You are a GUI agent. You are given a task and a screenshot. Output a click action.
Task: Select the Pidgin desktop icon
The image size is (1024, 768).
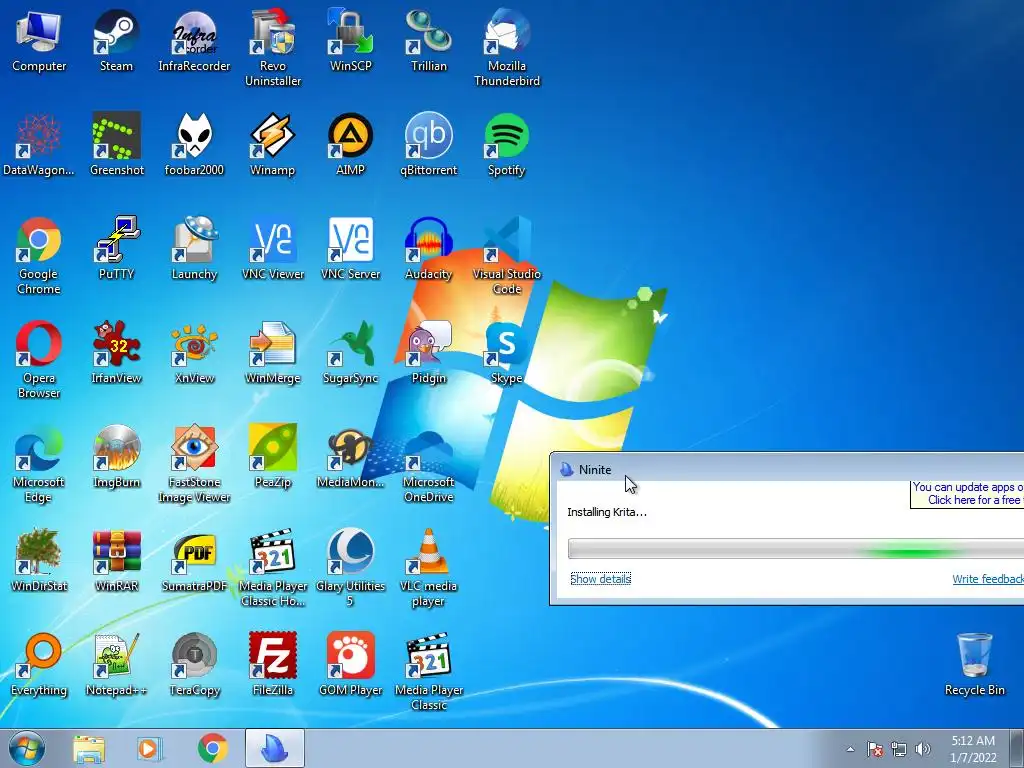[428, 352]
